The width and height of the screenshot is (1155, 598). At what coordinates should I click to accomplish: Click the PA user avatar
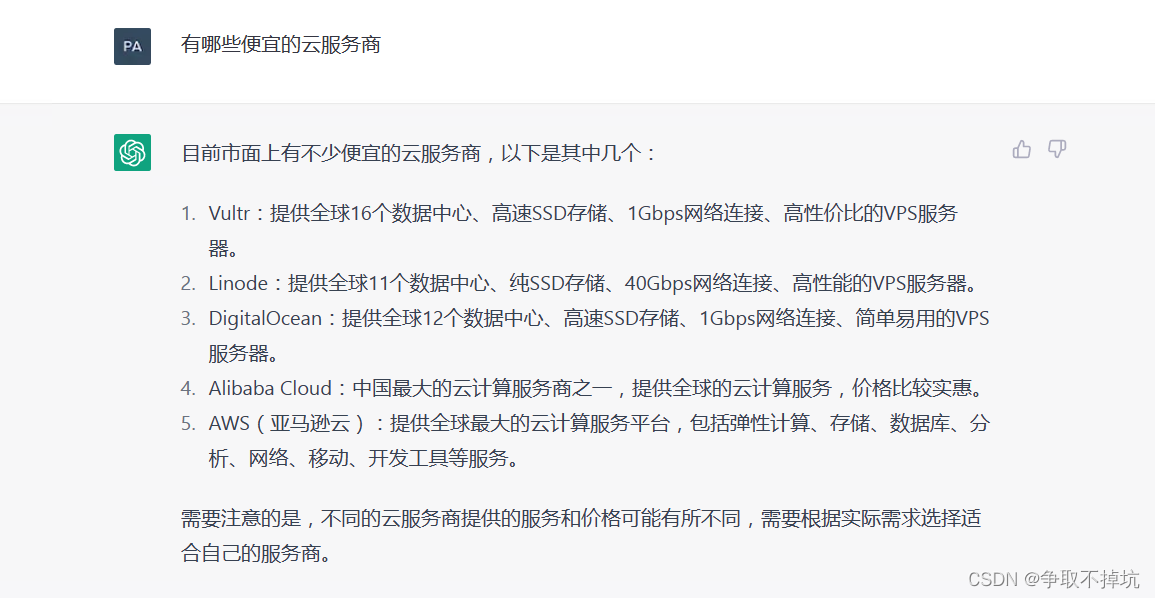coord(133,46)
